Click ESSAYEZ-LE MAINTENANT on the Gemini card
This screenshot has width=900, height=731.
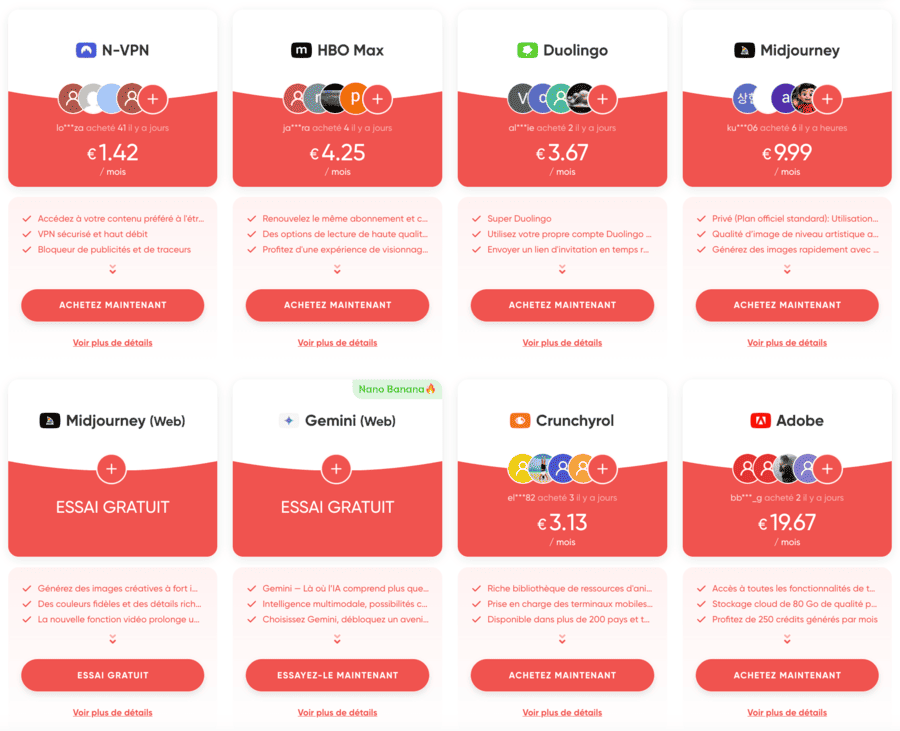(x=336, y=676)
